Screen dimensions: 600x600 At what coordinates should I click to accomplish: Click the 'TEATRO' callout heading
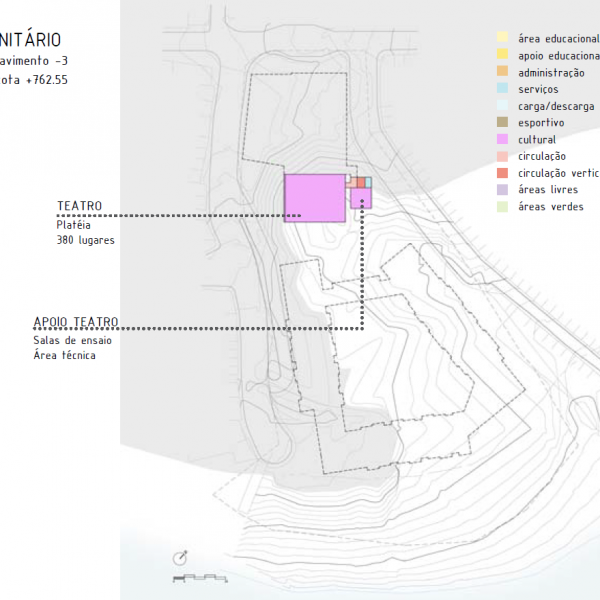click(x=79, y=206)
